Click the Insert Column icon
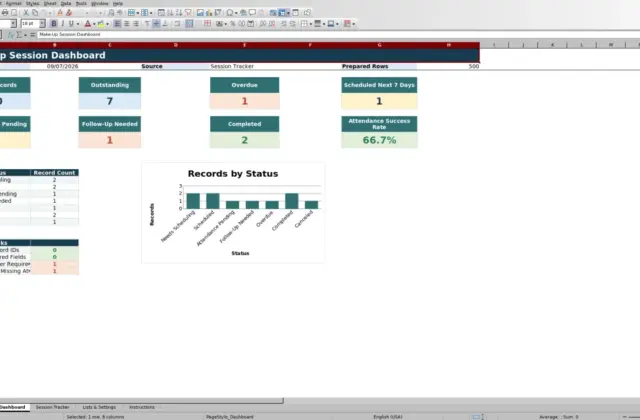Screen dimensions: 640x420 click(x=144, y=13)
